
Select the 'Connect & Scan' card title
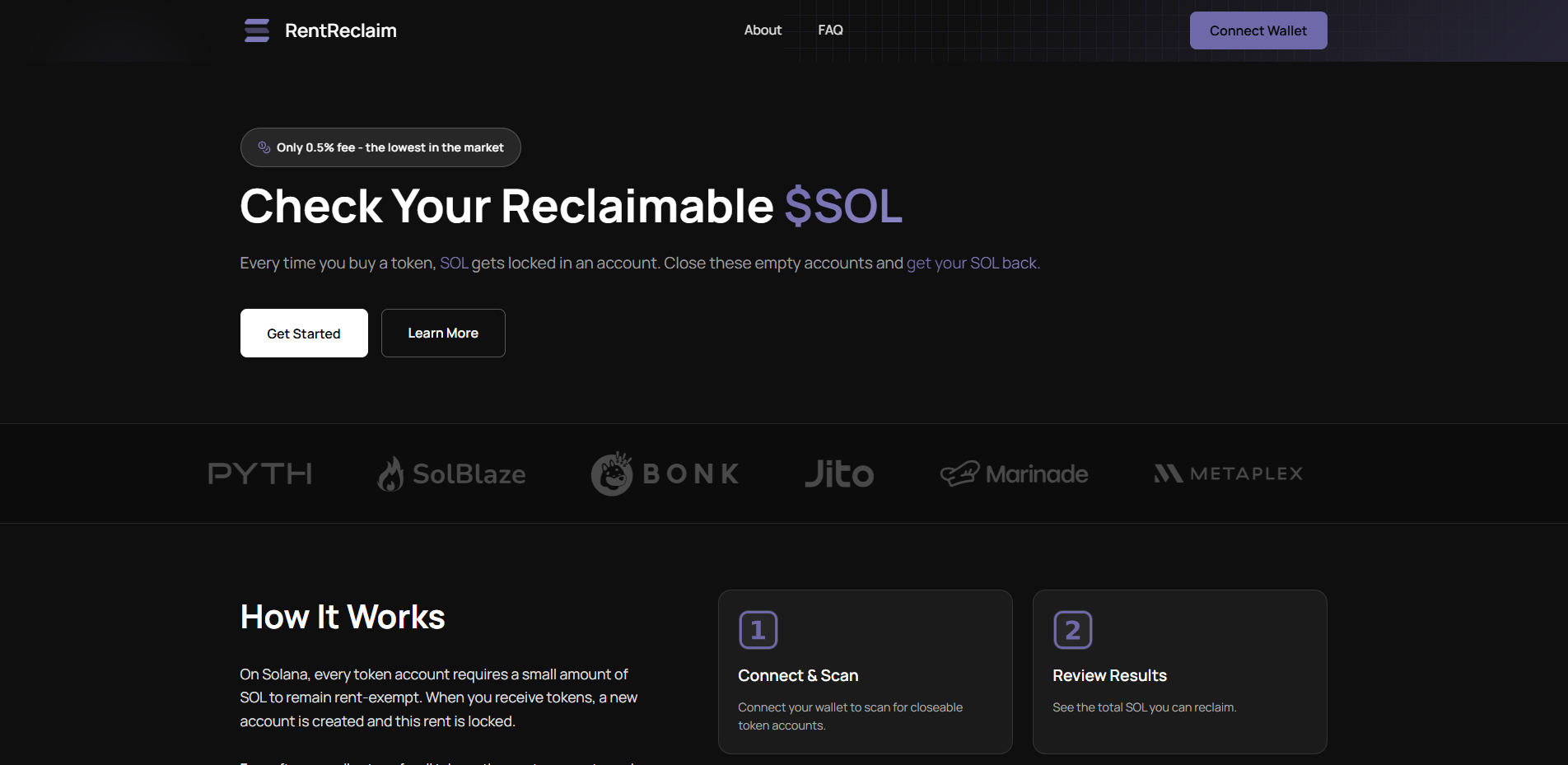[x=798, y=675]
